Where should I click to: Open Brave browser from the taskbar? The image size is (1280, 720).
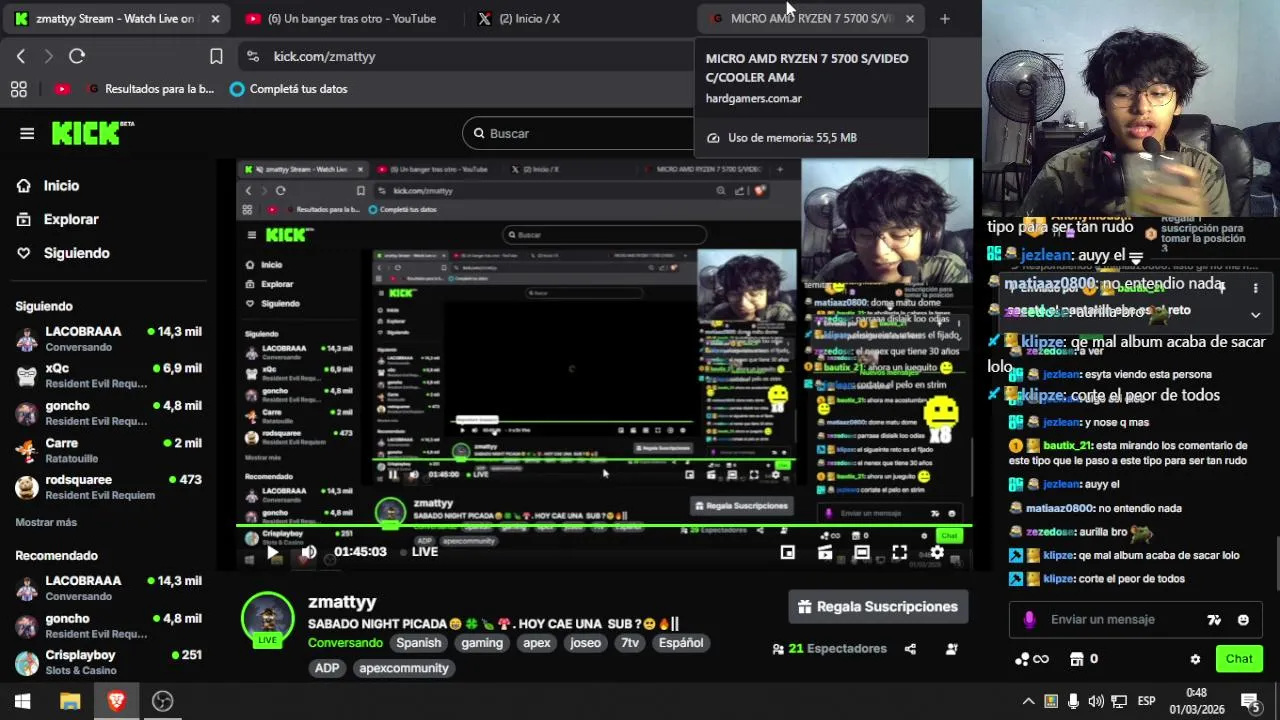coord(116,701)
